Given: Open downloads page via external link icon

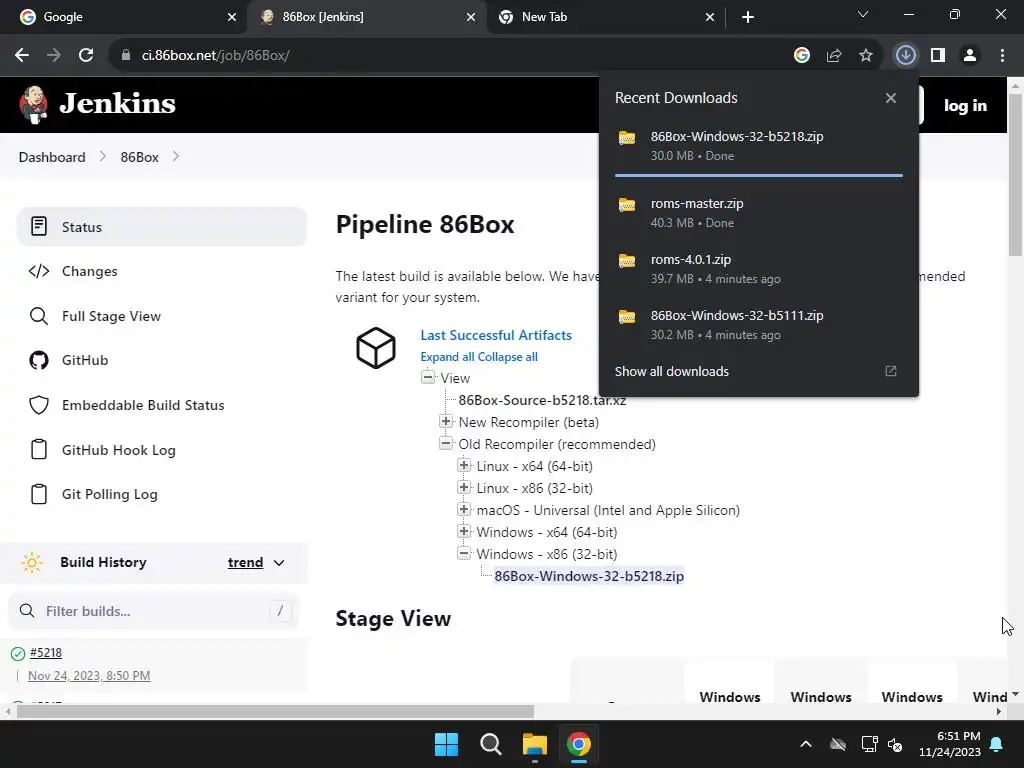Looking at the screenshot, I should point(890,371).
